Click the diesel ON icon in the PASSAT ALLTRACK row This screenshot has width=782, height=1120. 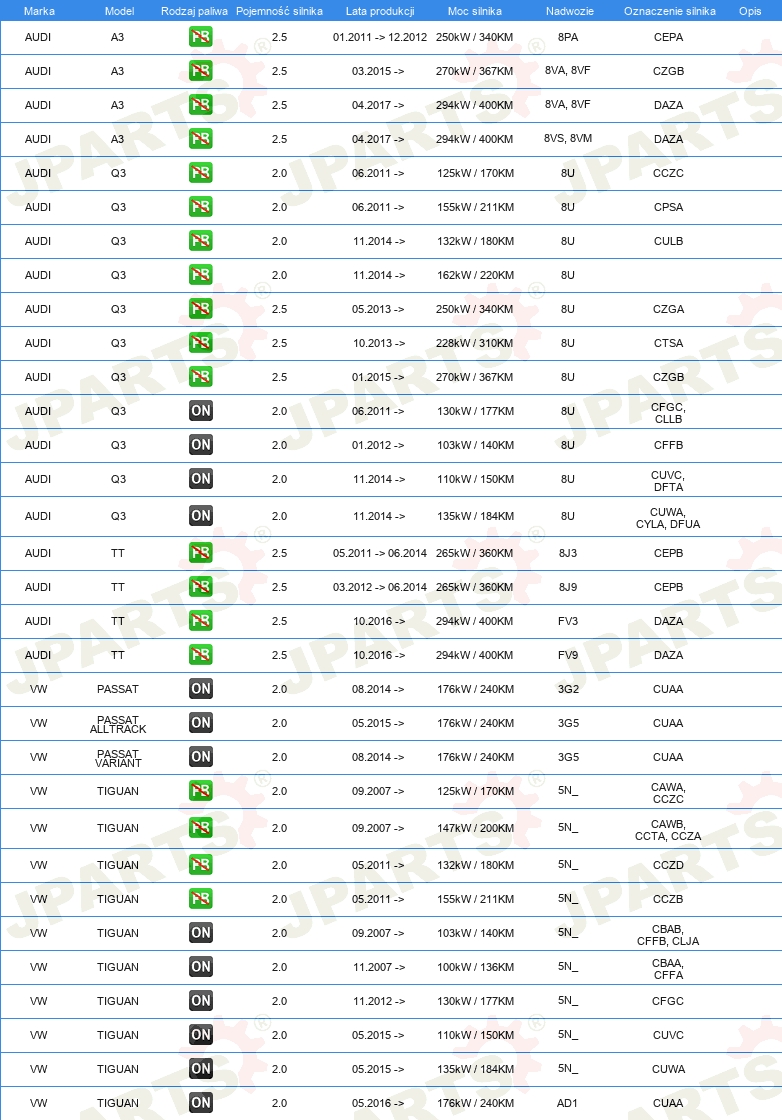201,723
